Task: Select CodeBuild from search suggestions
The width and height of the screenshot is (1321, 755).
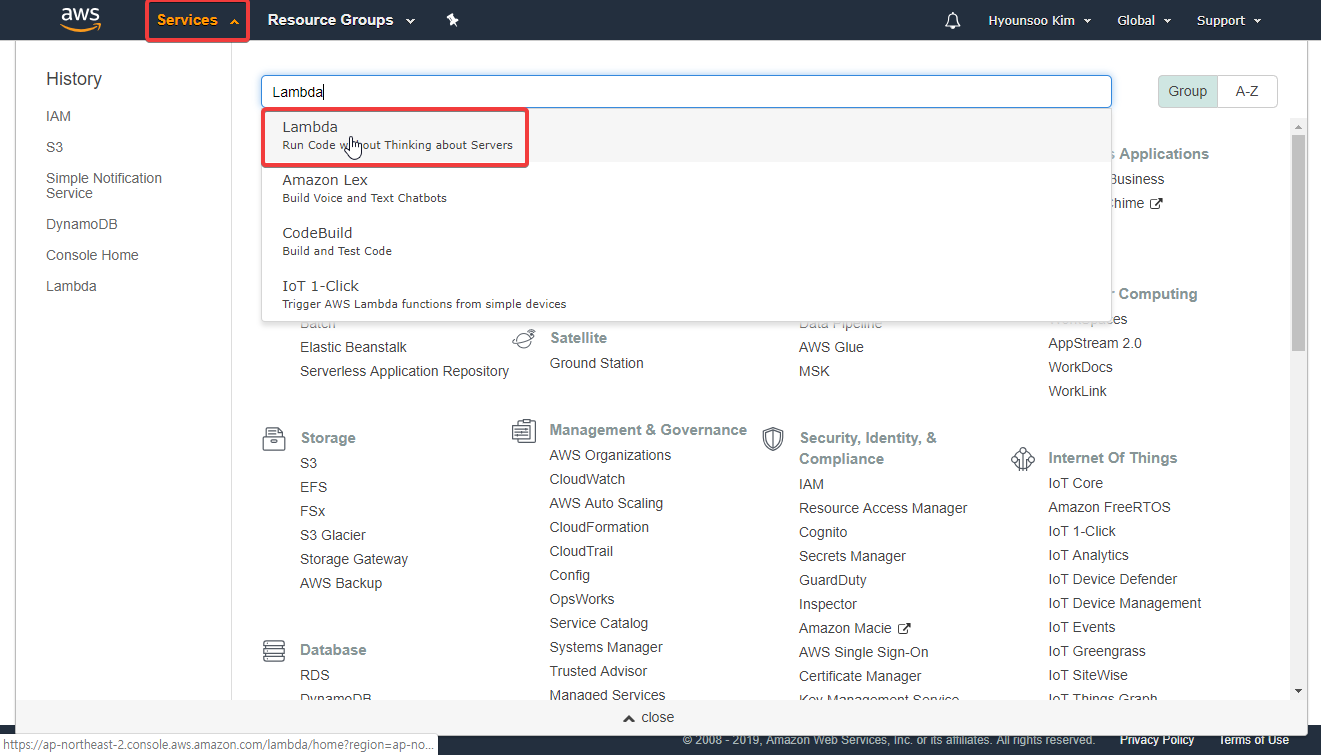Action: point(686,241)
